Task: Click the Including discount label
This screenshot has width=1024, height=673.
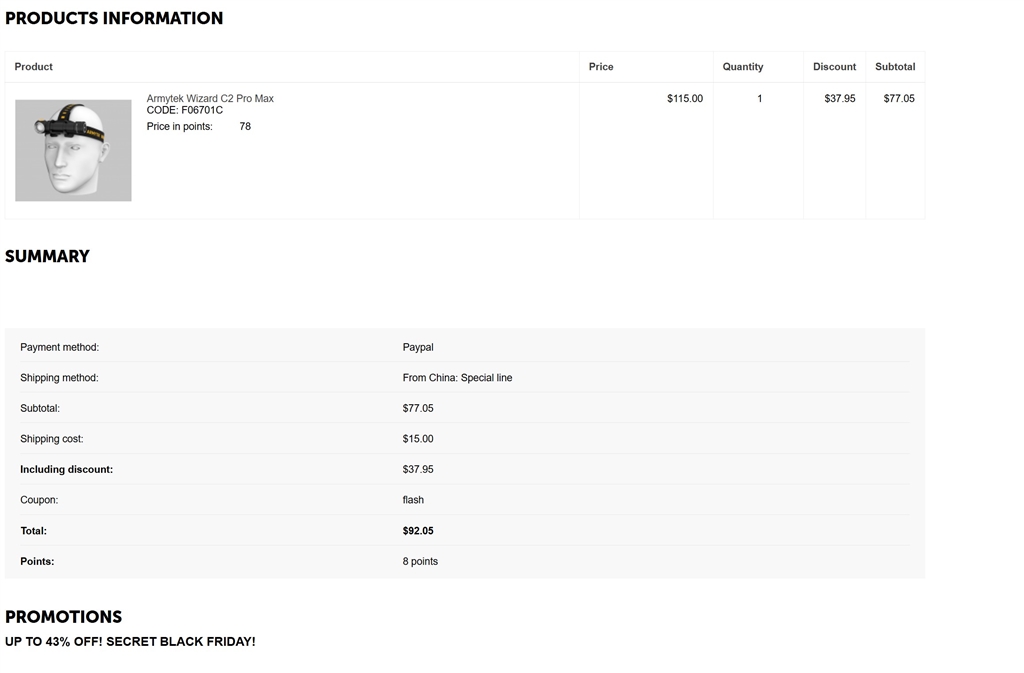Action: 66,470
